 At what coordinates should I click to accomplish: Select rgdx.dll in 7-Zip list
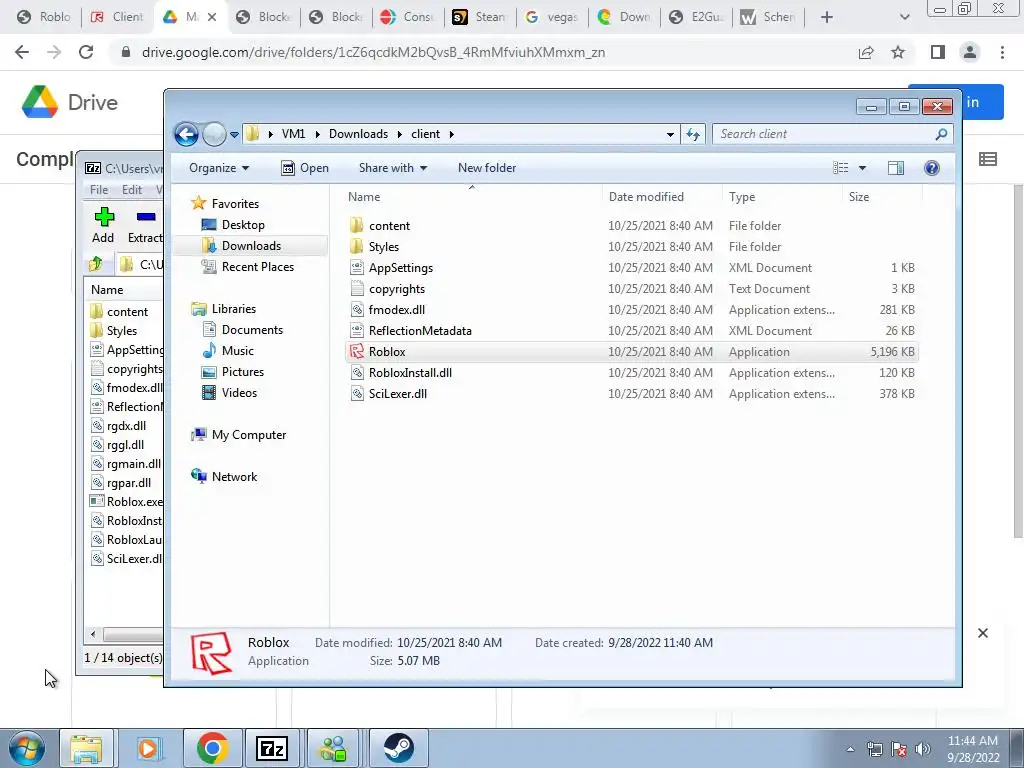pyautogui.click(x=118, y=426)
